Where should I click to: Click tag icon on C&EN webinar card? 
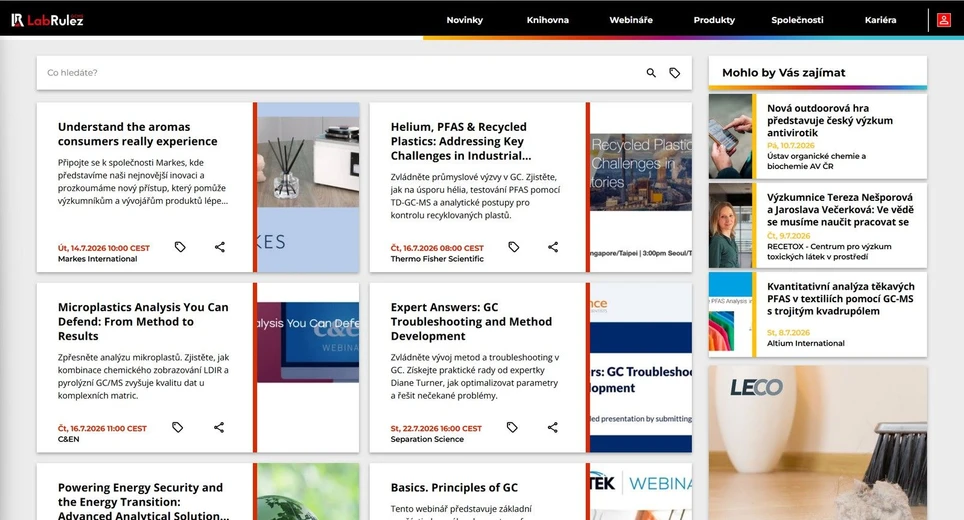[177, 427]
